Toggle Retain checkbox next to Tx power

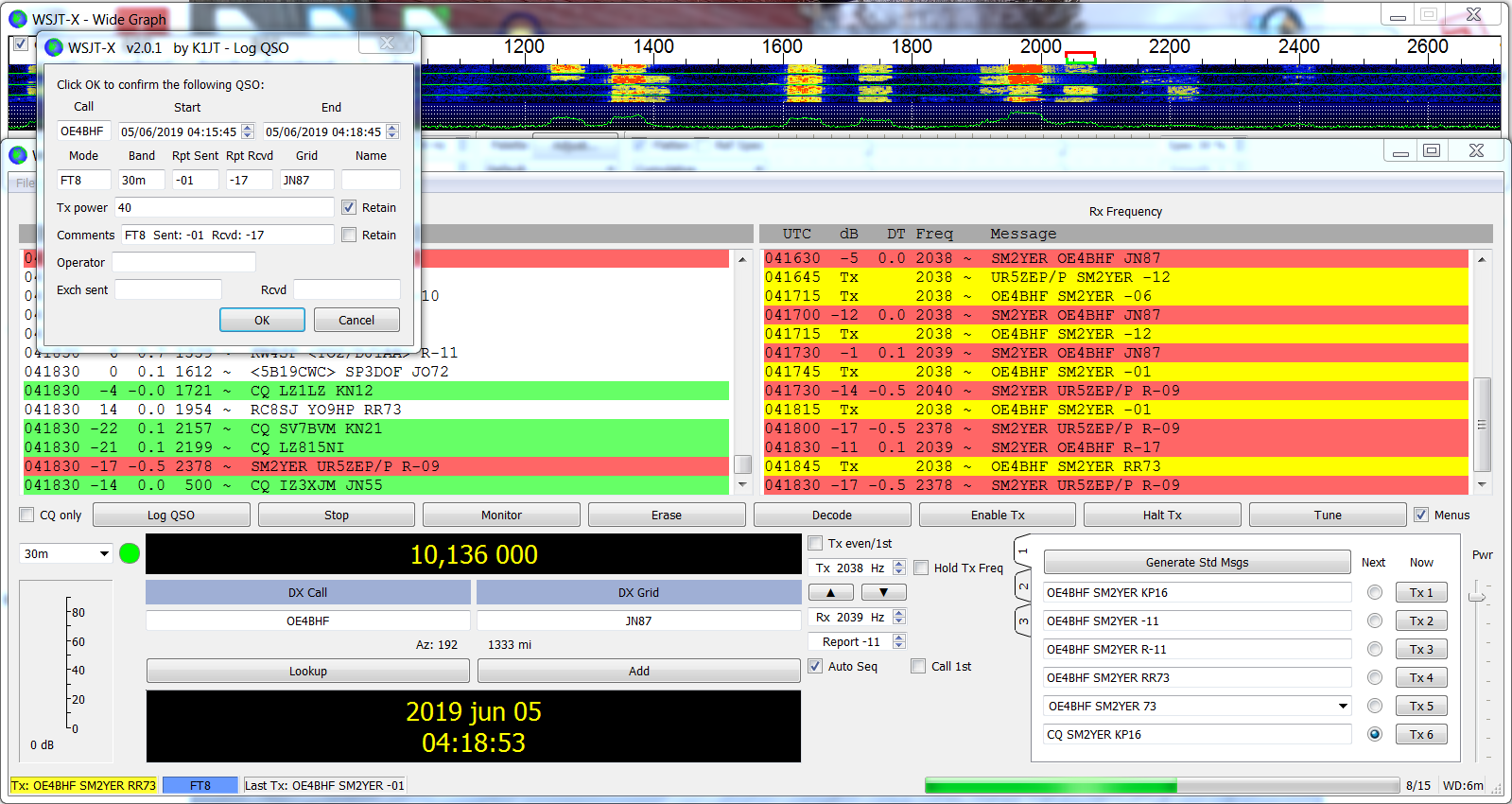(349, 207)
